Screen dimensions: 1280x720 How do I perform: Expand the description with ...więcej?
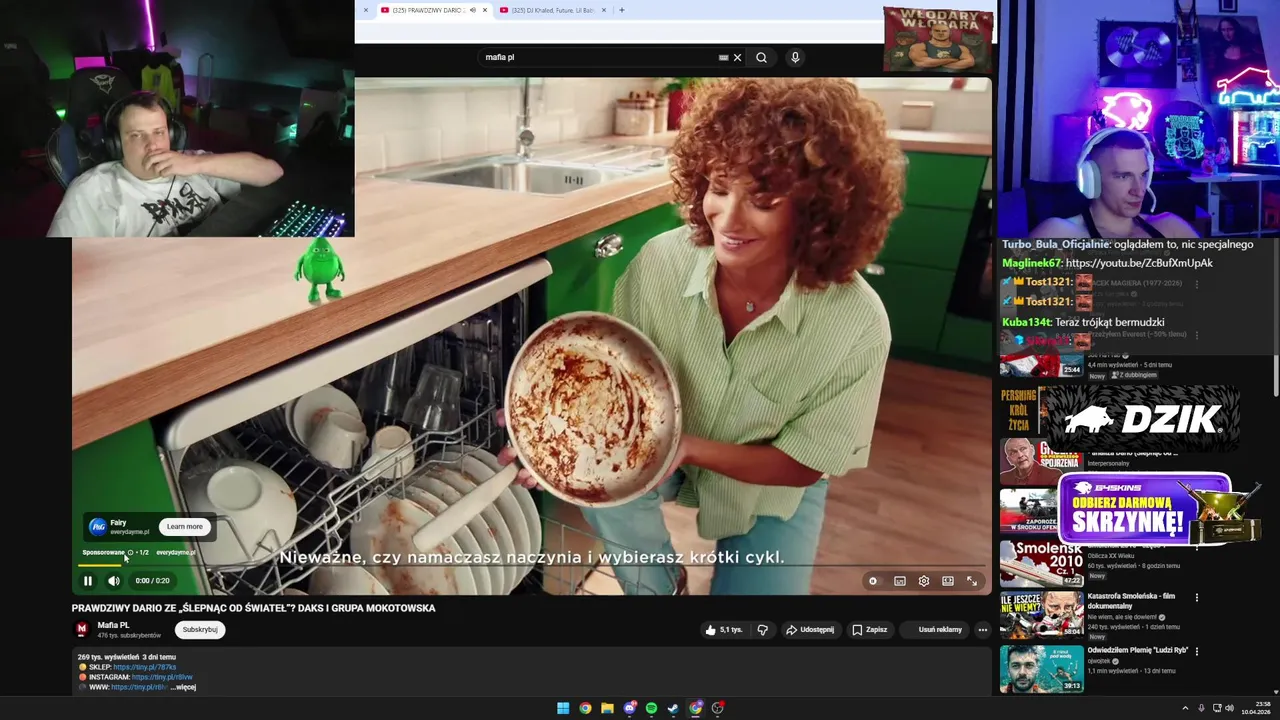coord(183,687)
